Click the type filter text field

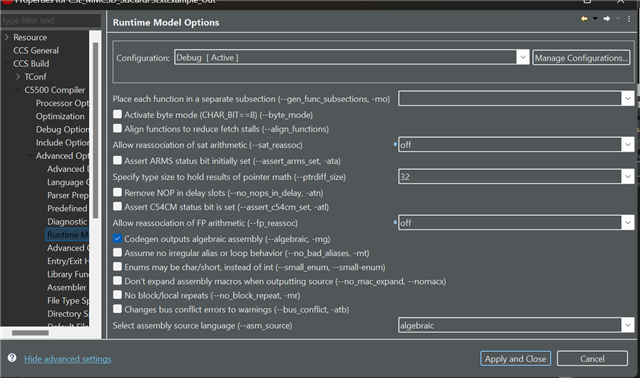(51, 20)
